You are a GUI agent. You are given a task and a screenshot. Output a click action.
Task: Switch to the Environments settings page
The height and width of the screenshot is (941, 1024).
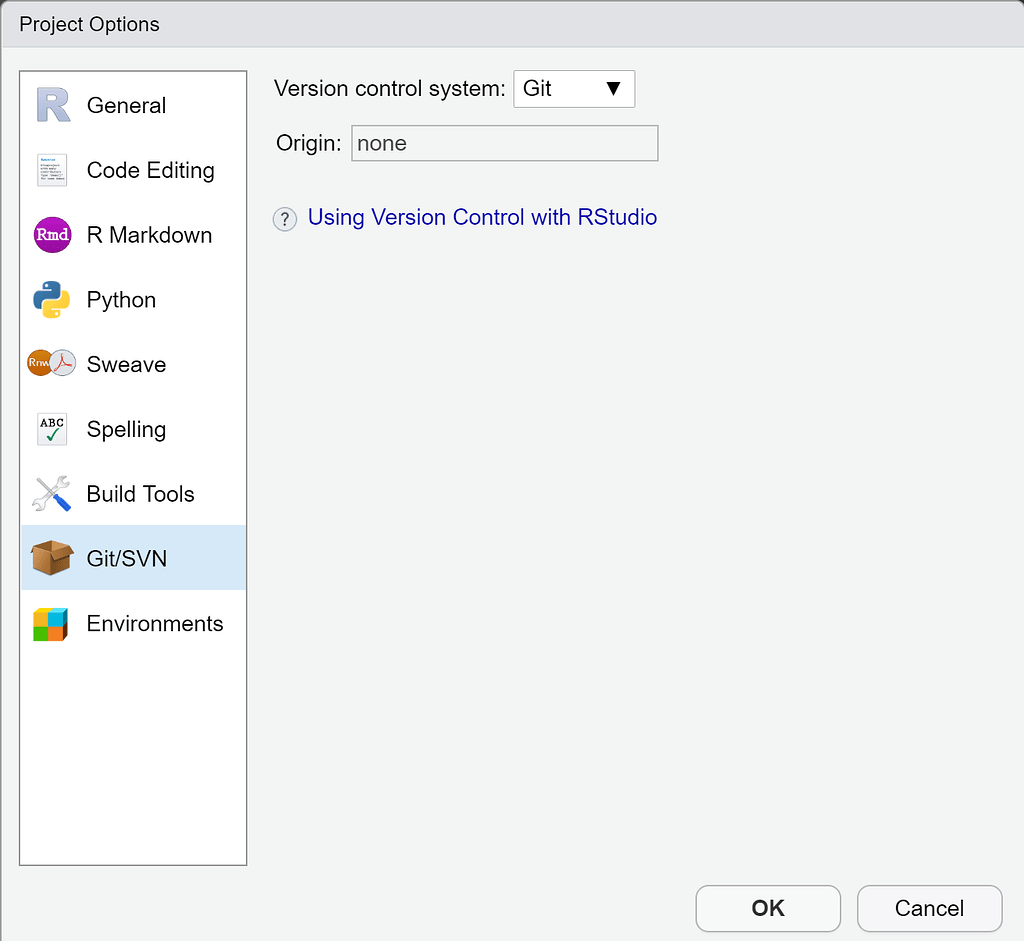click(154, 622)
